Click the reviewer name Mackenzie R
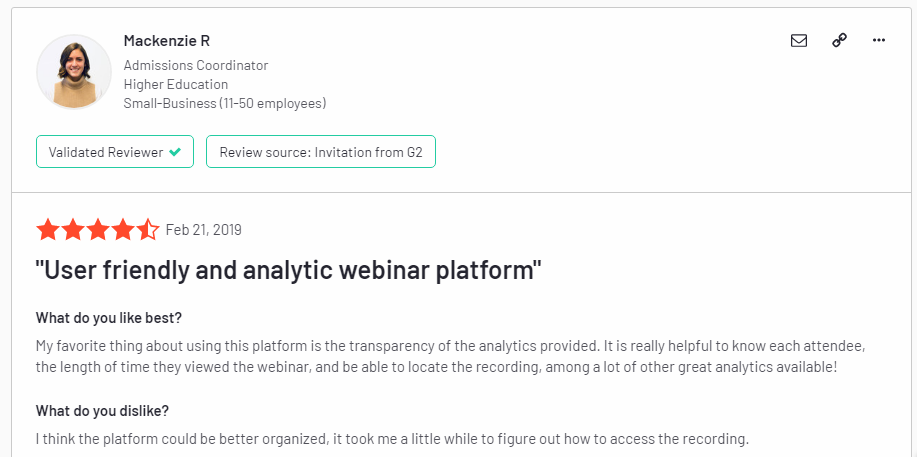Viewport: 917px width, 457px height. tap(167, 41)
